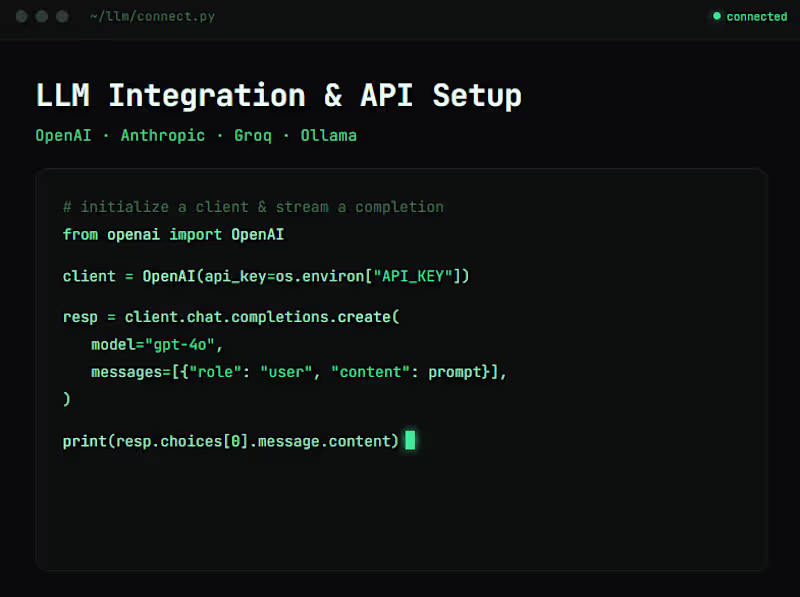Click the client = OpenAI(...) assignment line
Screen dimensions: 800x597
tap(266, 276)
